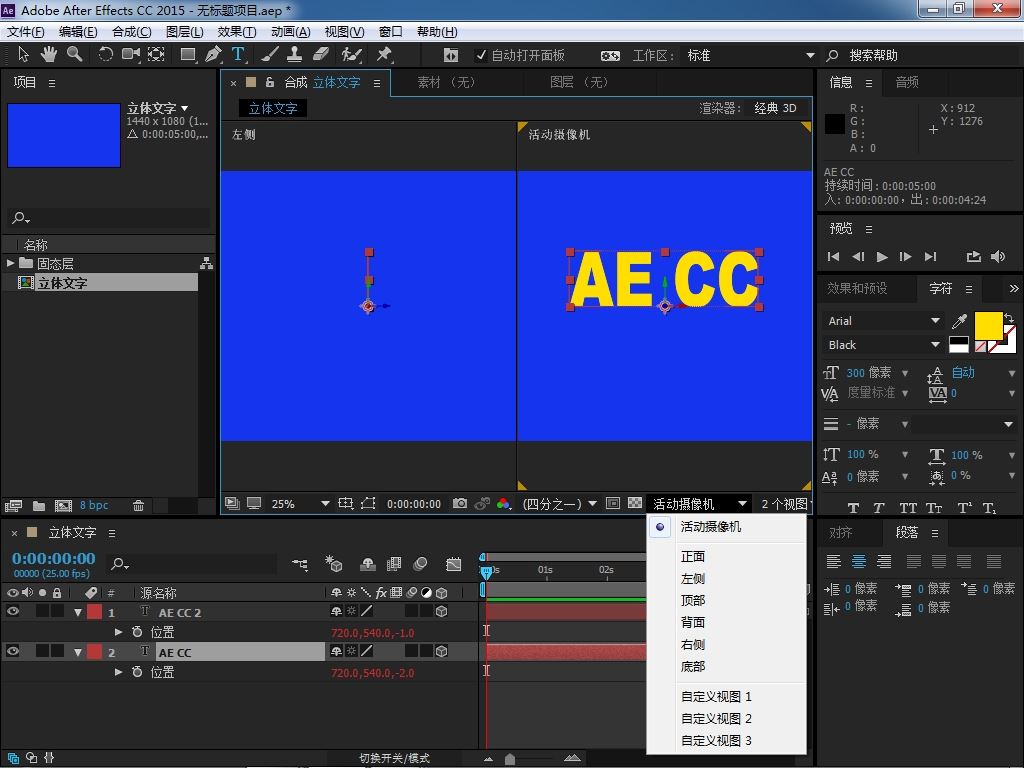Click the eyedropper in Character panel
1024x768 pixels.
(x=959, y=321)
